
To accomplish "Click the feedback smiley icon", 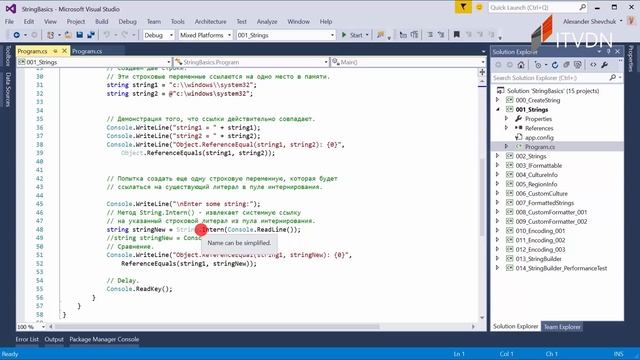I will [x=479, y=7].
